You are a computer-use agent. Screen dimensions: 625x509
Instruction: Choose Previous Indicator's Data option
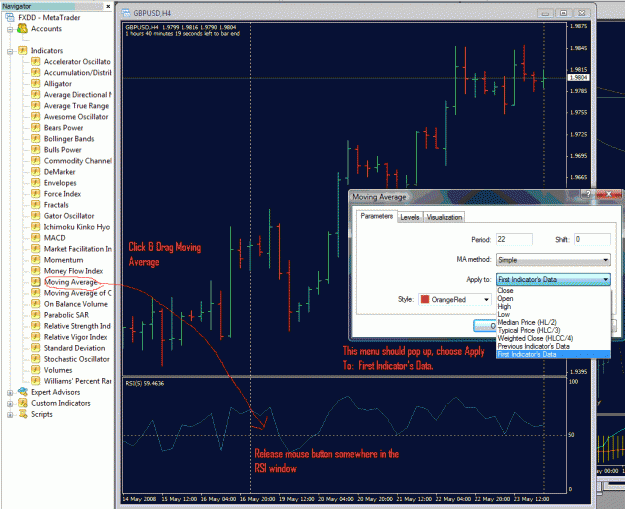553,346
